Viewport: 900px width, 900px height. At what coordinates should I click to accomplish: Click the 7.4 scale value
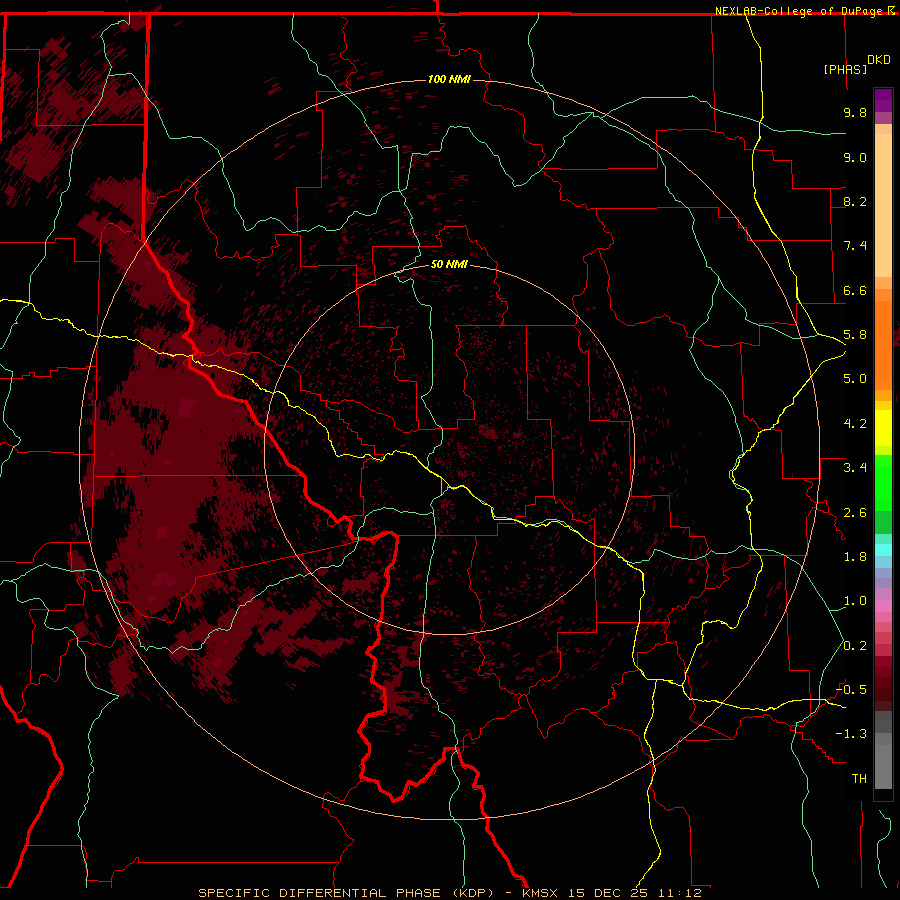(x=855, y=246)
